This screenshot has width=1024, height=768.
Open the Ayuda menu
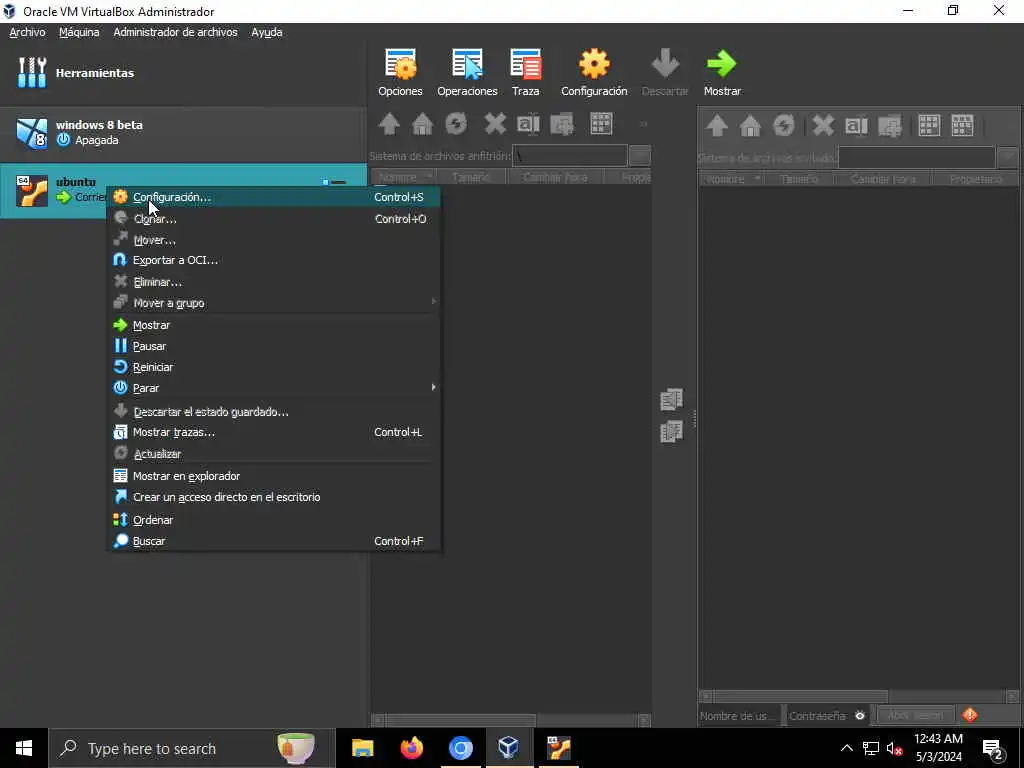pyautogui.click(x=266, y=32)
